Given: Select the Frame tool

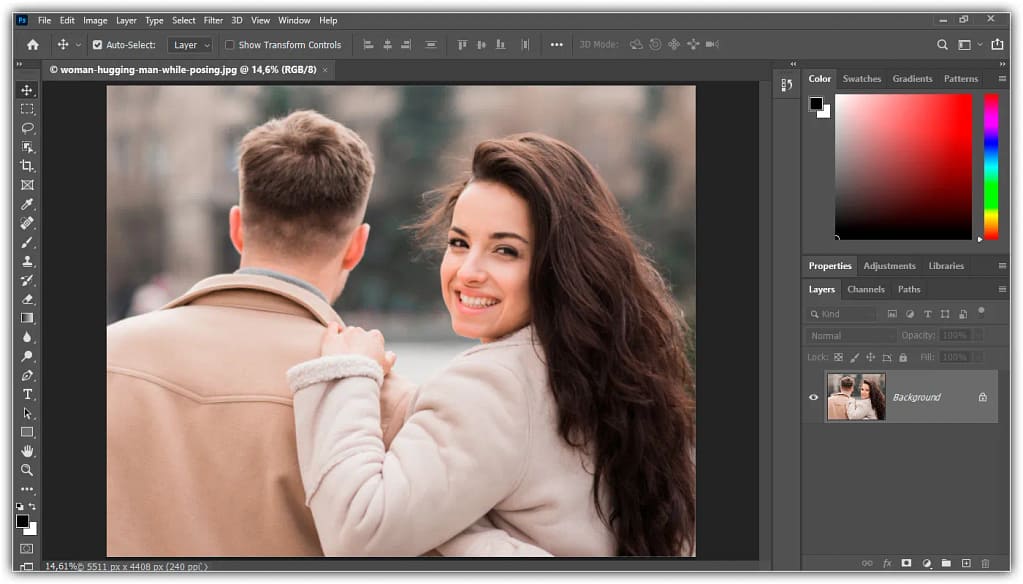Looking at the screenshot, I should 27,185.
